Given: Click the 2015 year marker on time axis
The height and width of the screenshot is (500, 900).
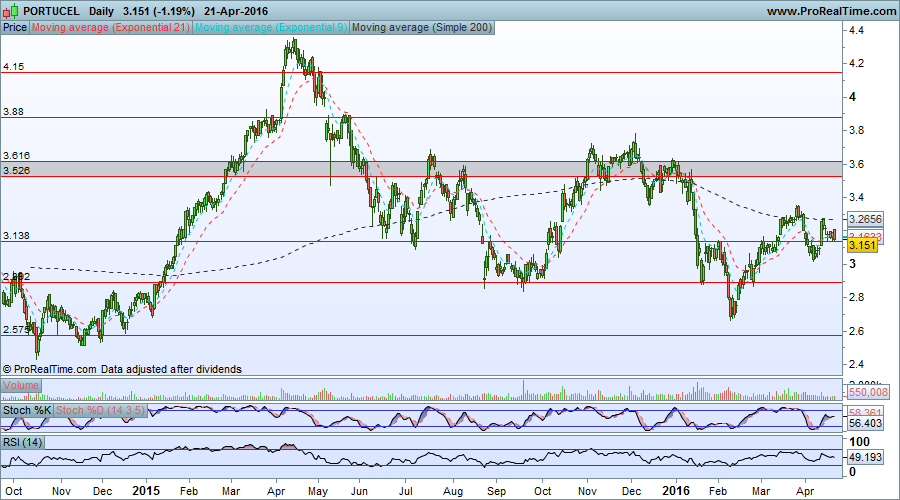Looking at the screenshot, I should (x=146, y=491).
